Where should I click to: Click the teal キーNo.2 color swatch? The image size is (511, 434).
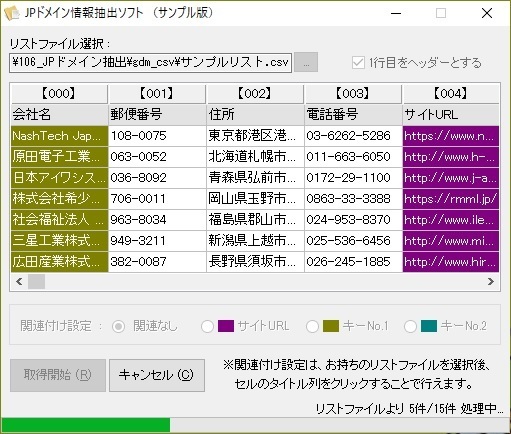tap(429, 326)
